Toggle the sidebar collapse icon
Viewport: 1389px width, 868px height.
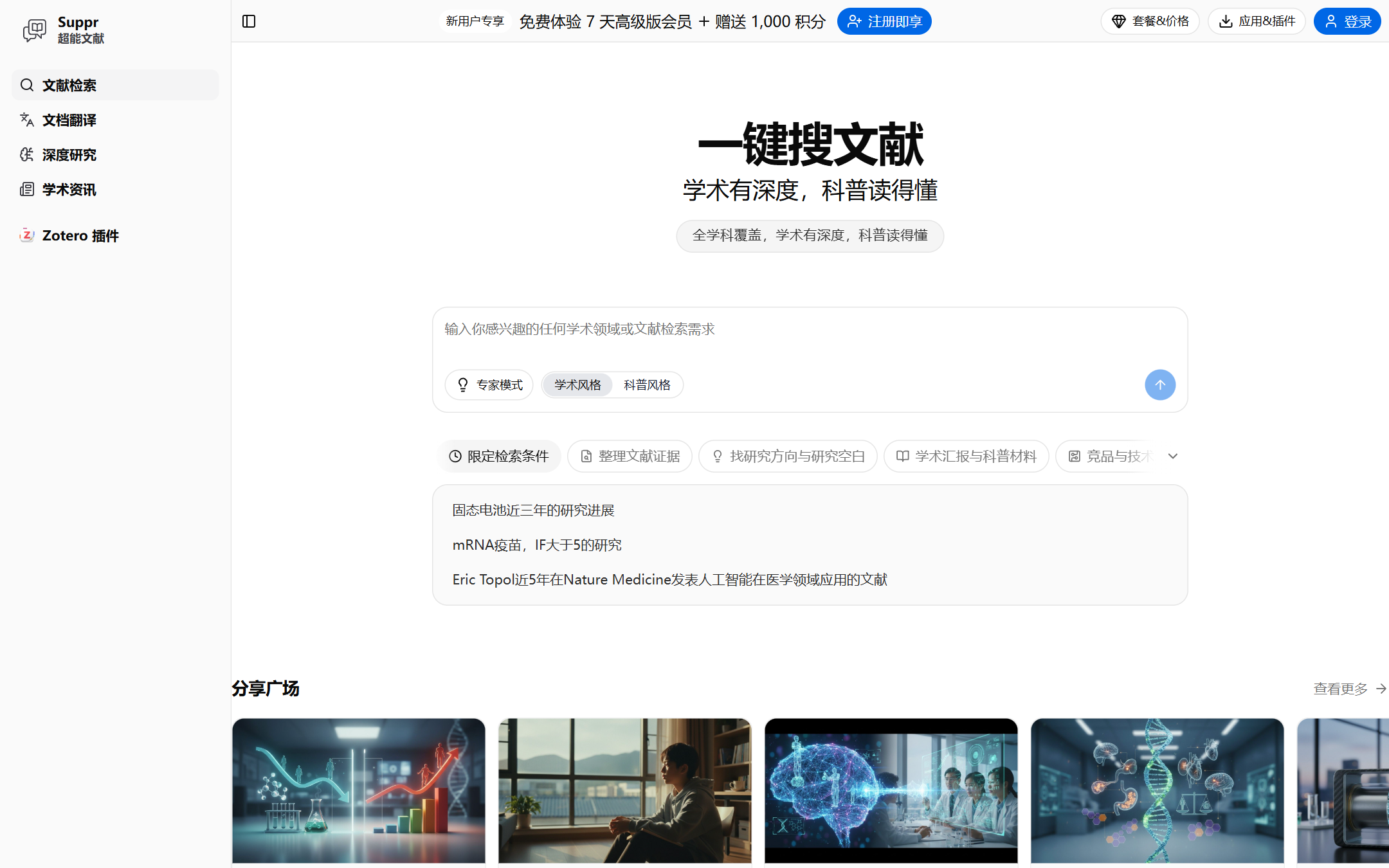[249, 21]
